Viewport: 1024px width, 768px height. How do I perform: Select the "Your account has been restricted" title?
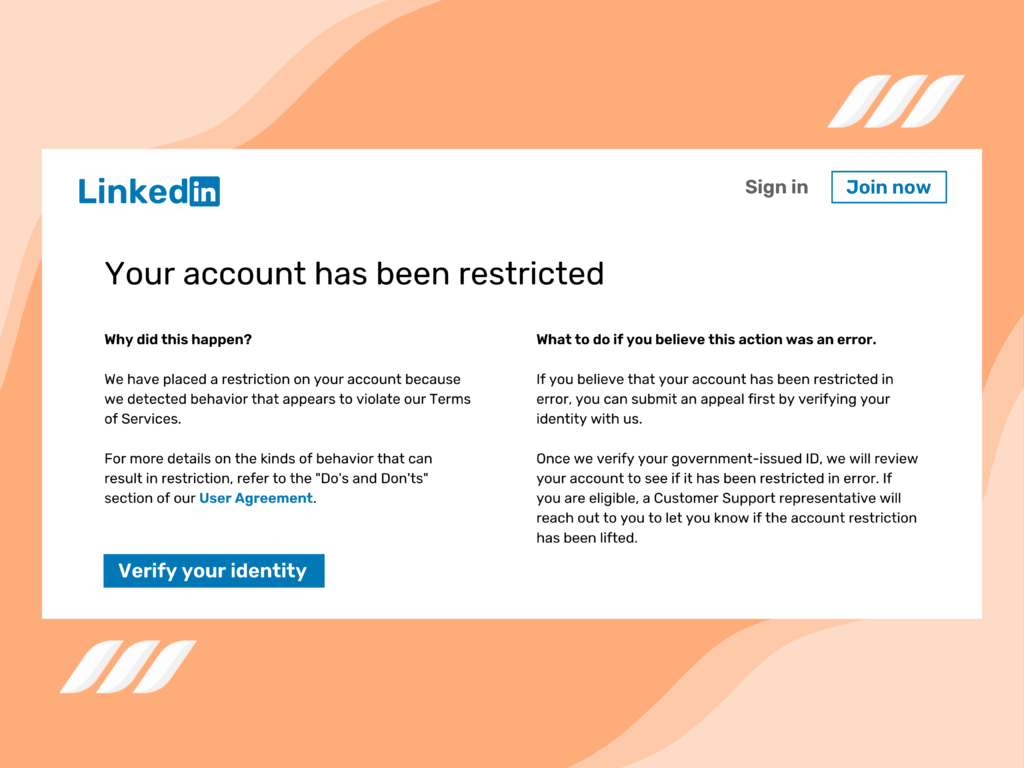click(x=354, y=273)
